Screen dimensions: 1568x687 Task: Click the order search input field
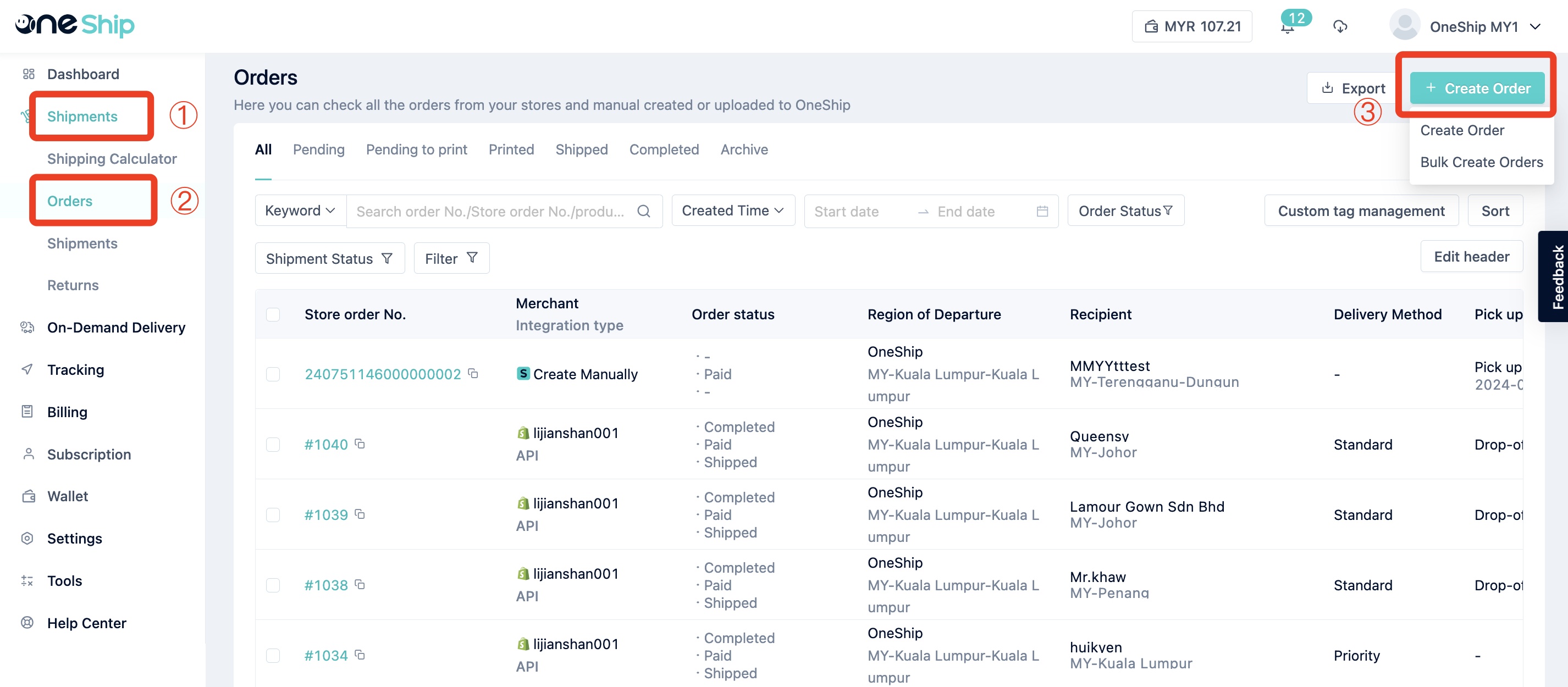tap(490, 211)
